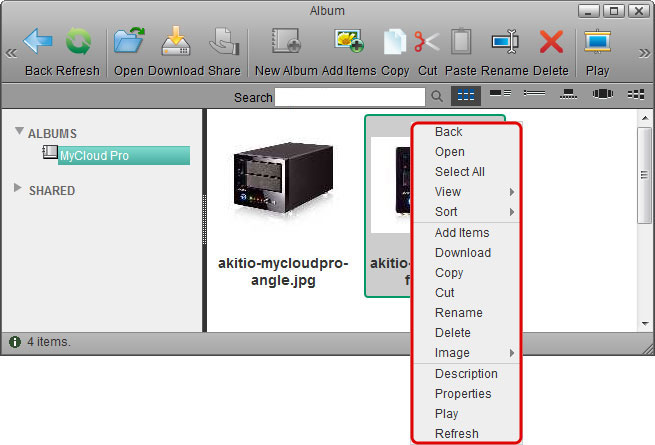Viewport: 655px width, 445px height.
Task: Open the Sort submenu in context menu
Action: coord(447,212)
